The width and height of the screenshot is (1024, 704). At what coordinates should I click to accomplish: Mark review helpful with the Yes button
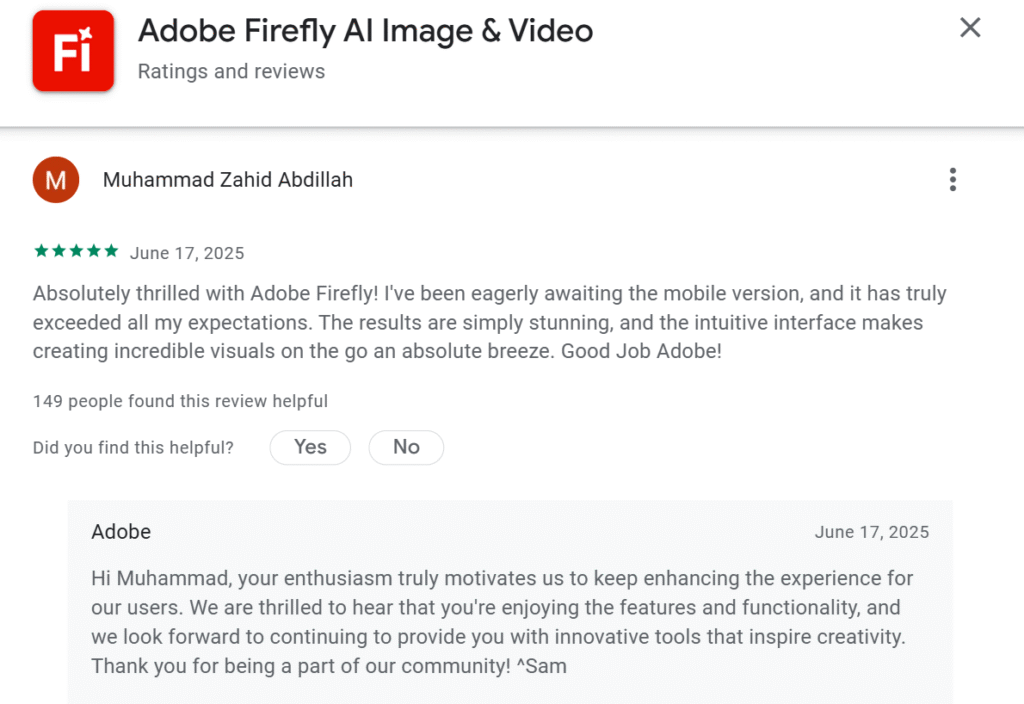(310, 447)
